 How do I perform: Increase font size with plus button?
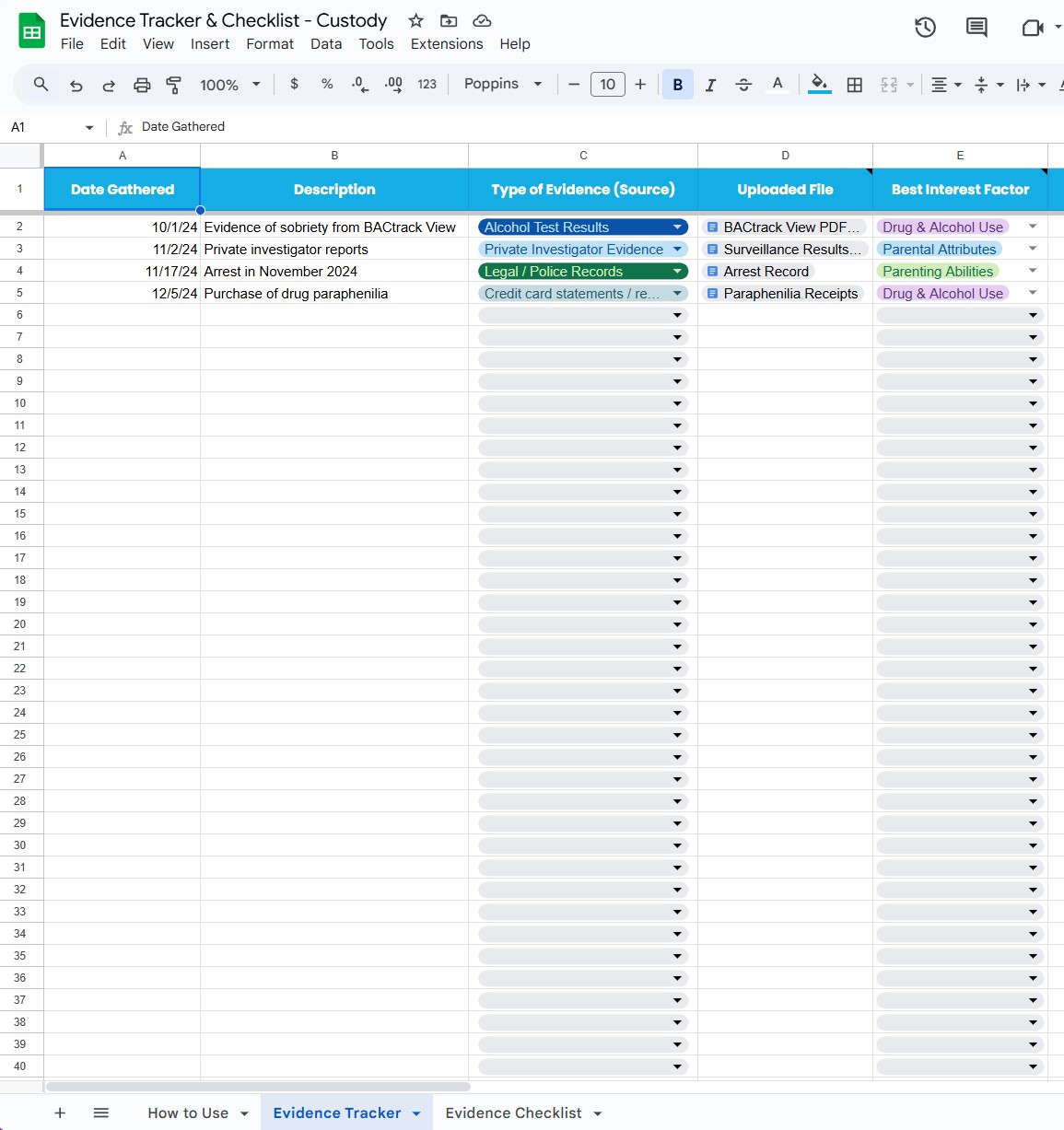tap(640, 85)
